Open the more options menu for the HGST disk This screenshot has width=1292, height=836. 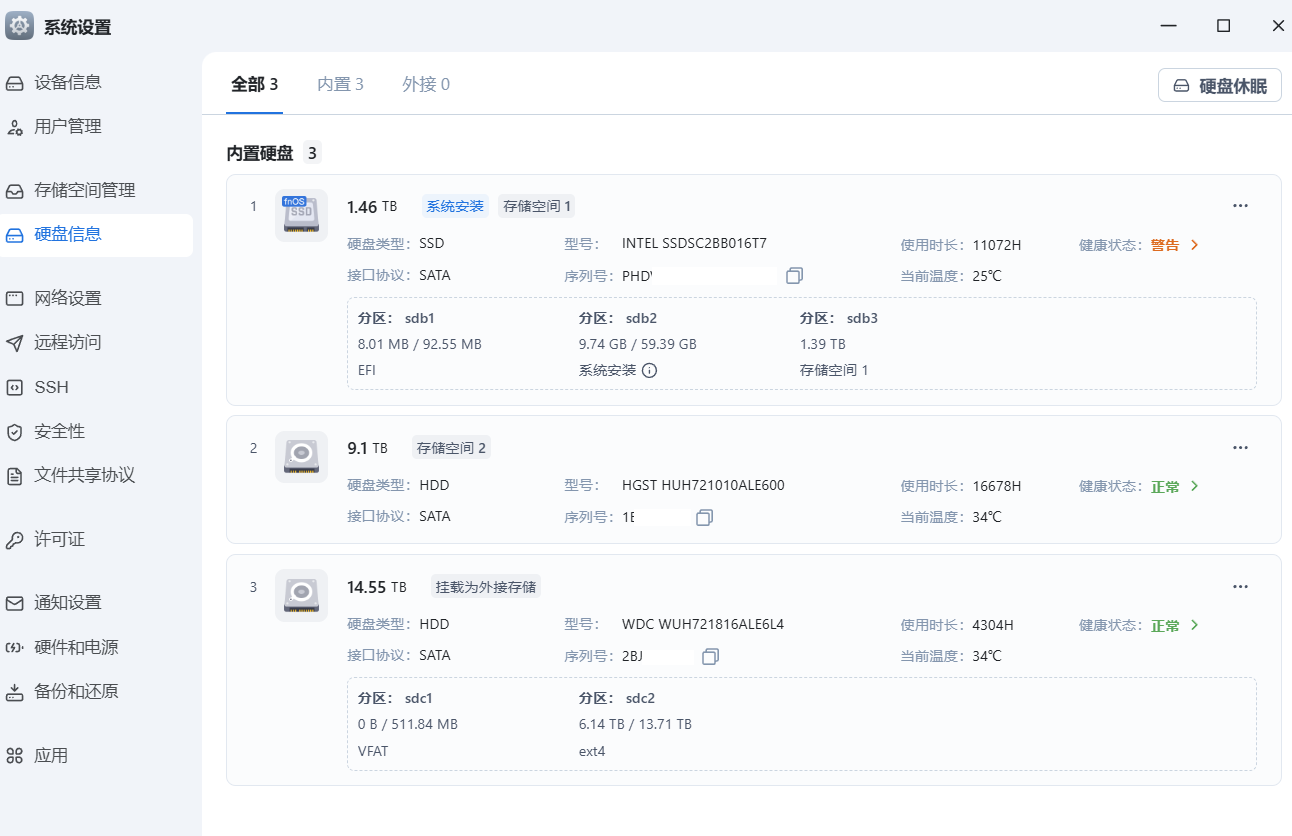pyautogui.click(x=1240, y=447)
